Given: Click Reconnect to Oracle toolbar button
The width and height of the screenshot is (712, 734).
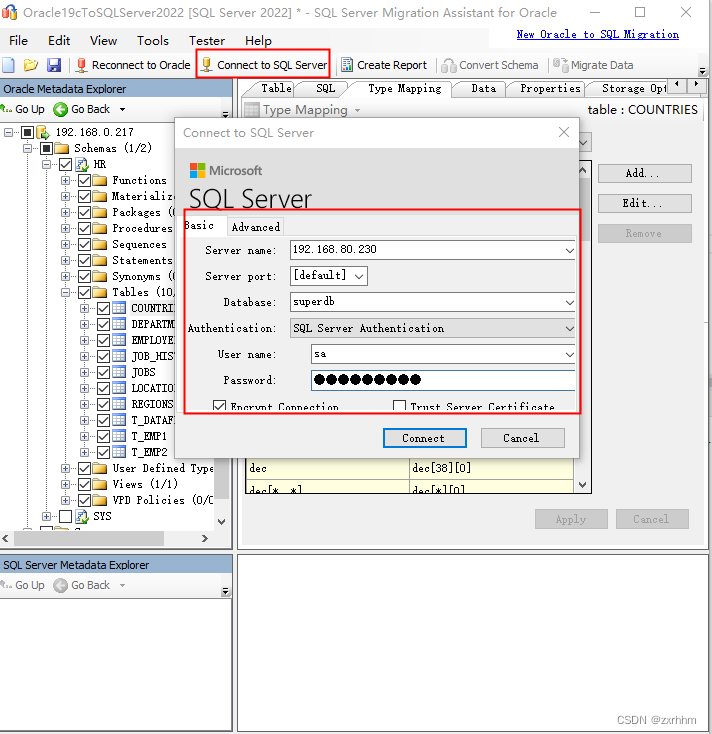Looking at the screenshot, I should (133, 65).
